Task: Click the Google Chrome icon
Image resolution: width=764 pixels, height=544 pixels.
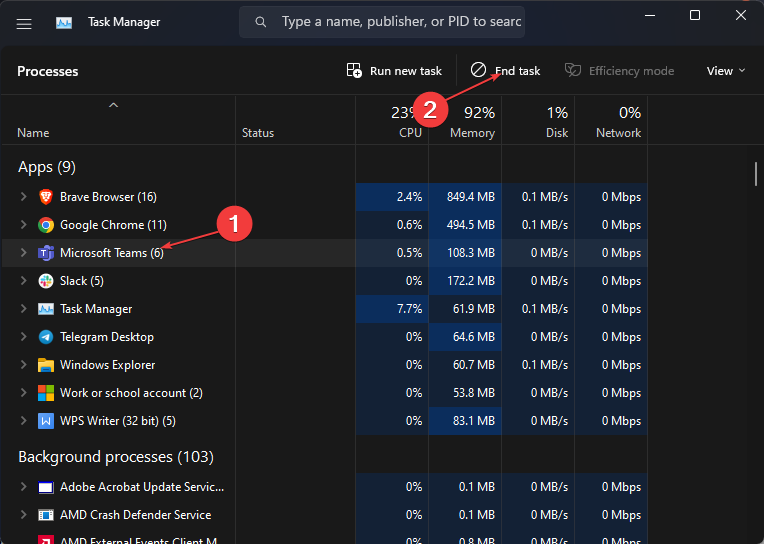Action: tap(46, 225)
